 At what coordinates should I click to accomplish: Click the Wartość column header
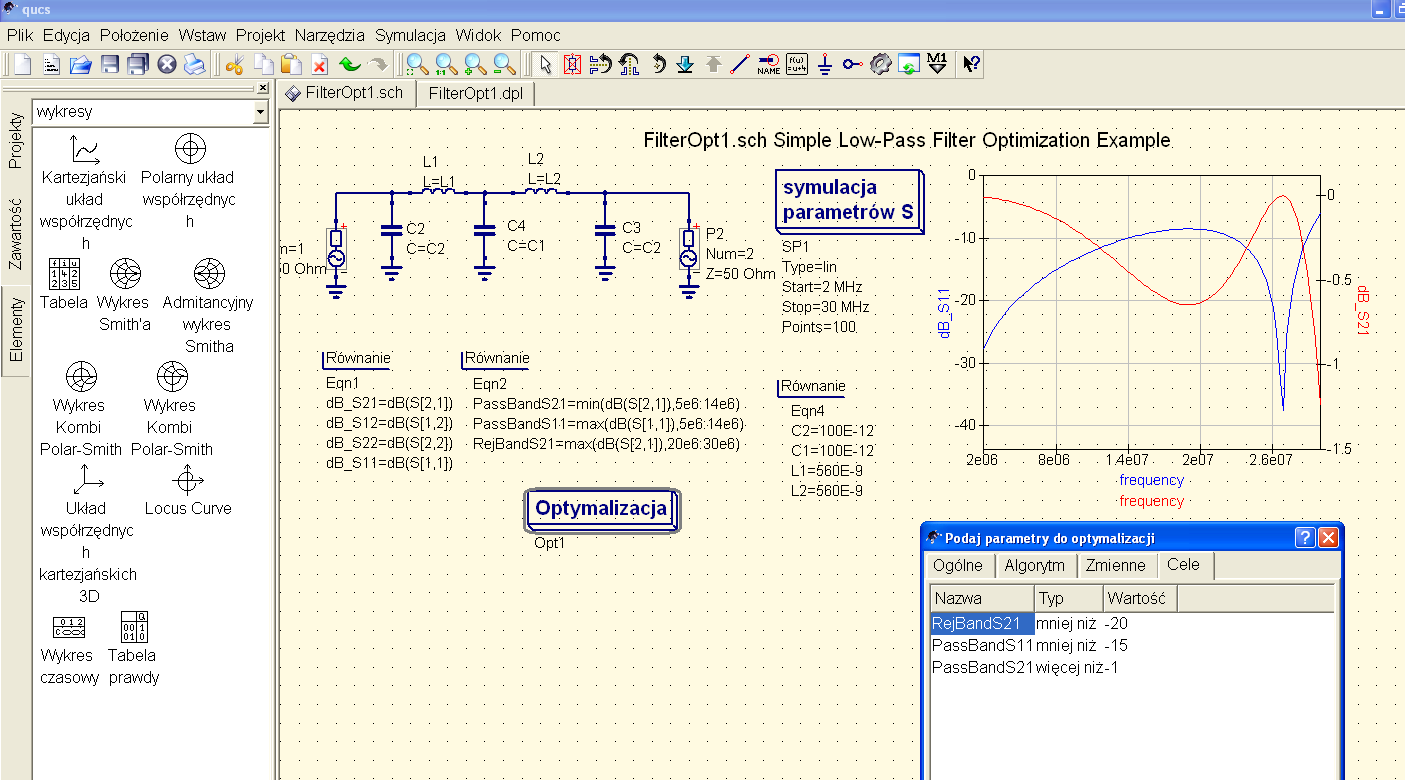(1138, 598)
